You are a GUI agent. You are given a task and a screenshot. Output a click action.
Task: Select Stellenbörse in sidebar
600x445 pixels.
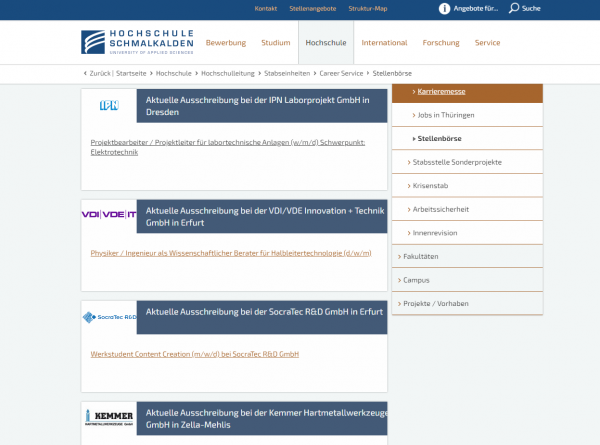tap(467, 139)
